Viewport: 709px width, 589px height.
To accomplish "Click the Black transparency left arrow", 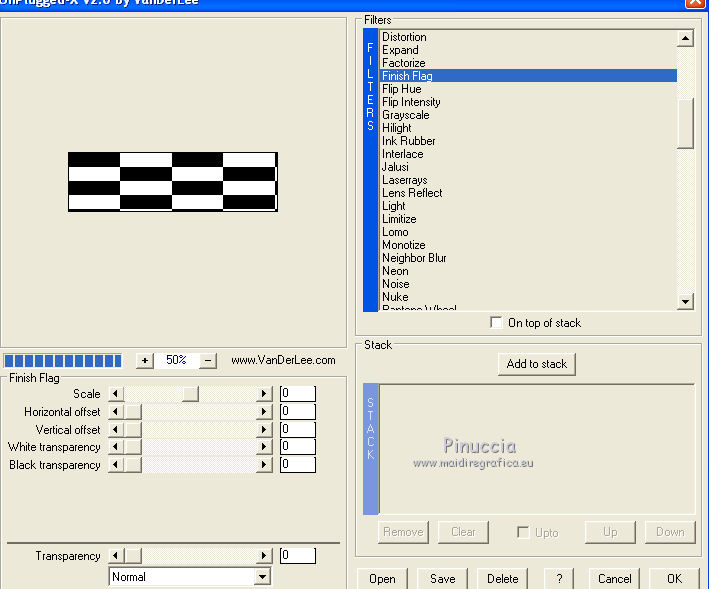I will [115, 465].
